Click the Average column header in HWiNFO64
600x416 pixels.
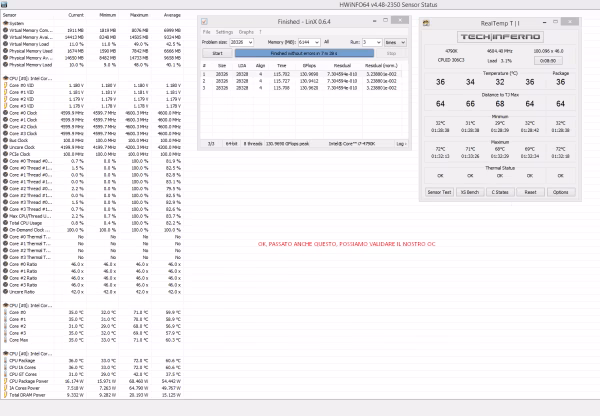(x=172, y=15)
